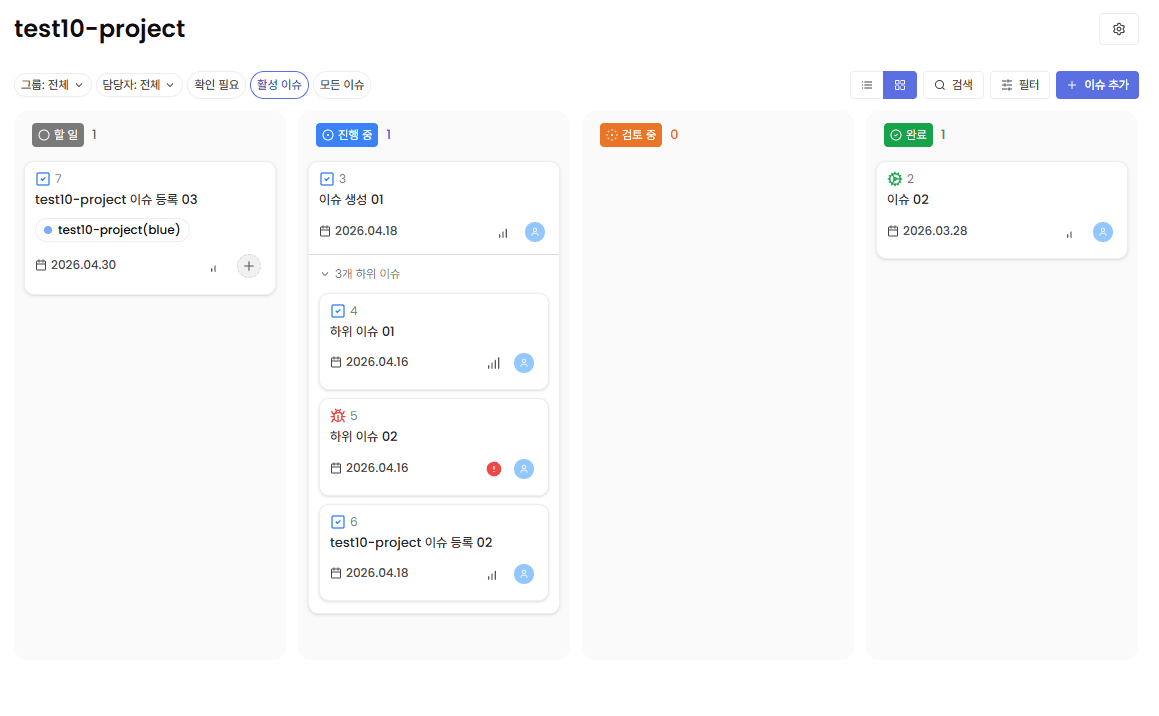Click assignee avatar on 하위 이슈 01
Image resolution: width=1159 pixels, height=716 pixels.
(x=524, y=363)
